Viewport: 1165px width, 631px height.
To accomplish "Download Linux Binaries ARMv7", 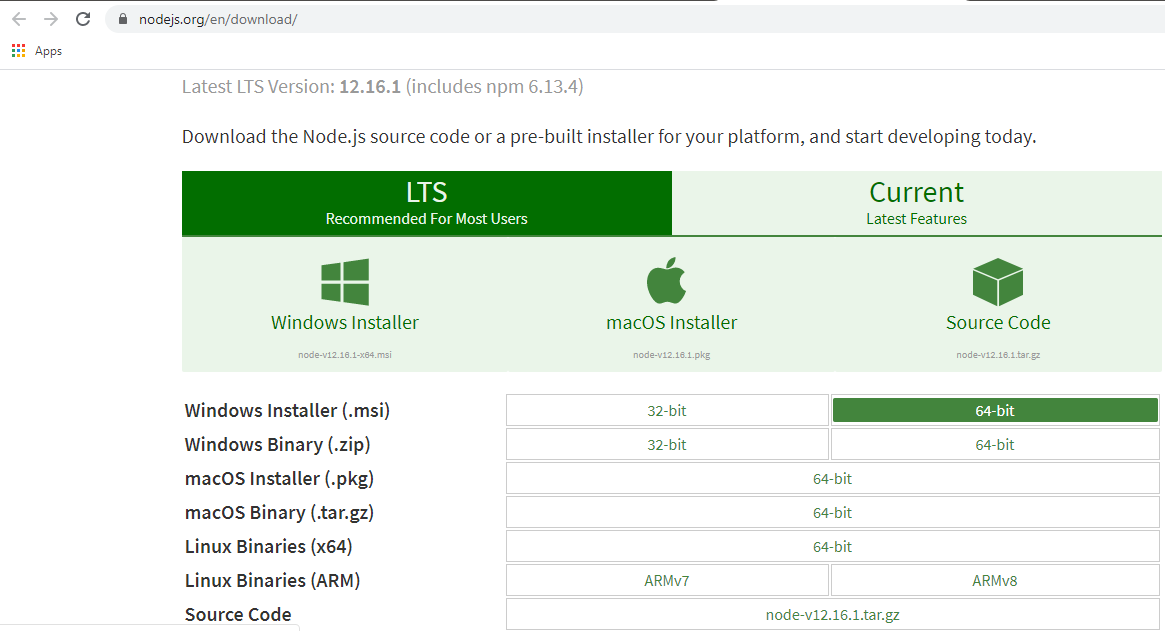I will point(667,580).
